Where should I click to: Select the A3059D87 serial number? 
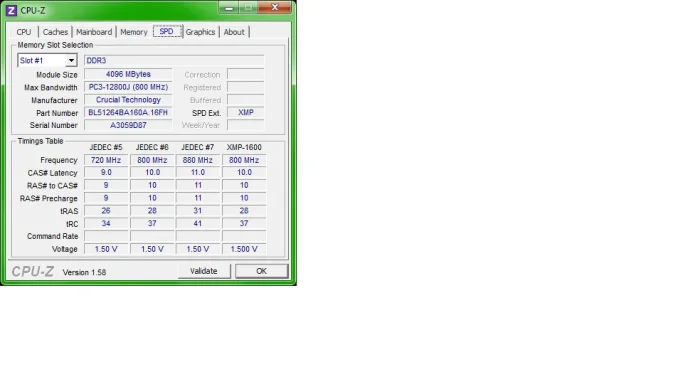click(x=128, y=125)
